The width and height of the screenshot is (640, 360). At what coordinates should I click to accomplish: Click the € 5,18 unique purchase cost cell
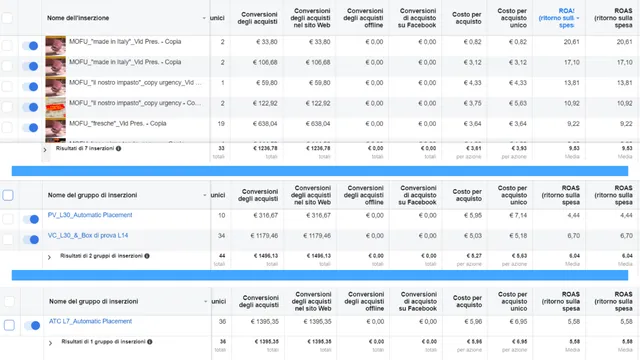click(518, 236)
